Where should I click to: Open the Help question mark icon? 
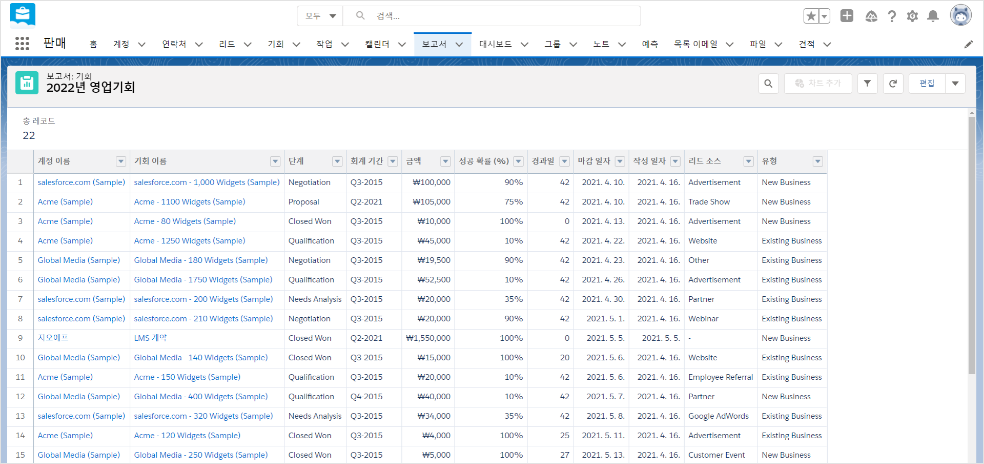pos(892,16)
